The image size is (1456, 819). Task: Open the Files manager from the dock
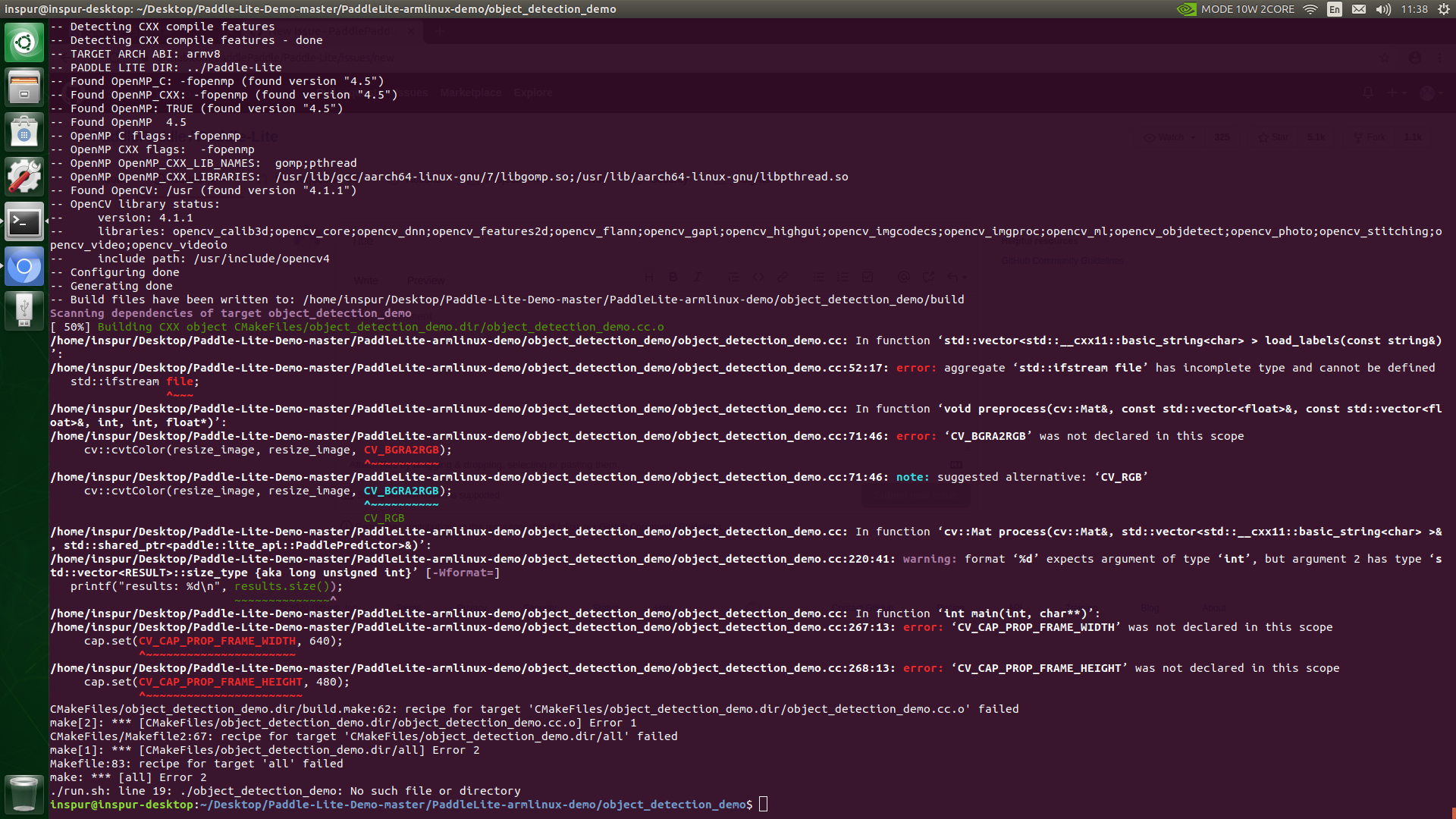click(24, 86)
